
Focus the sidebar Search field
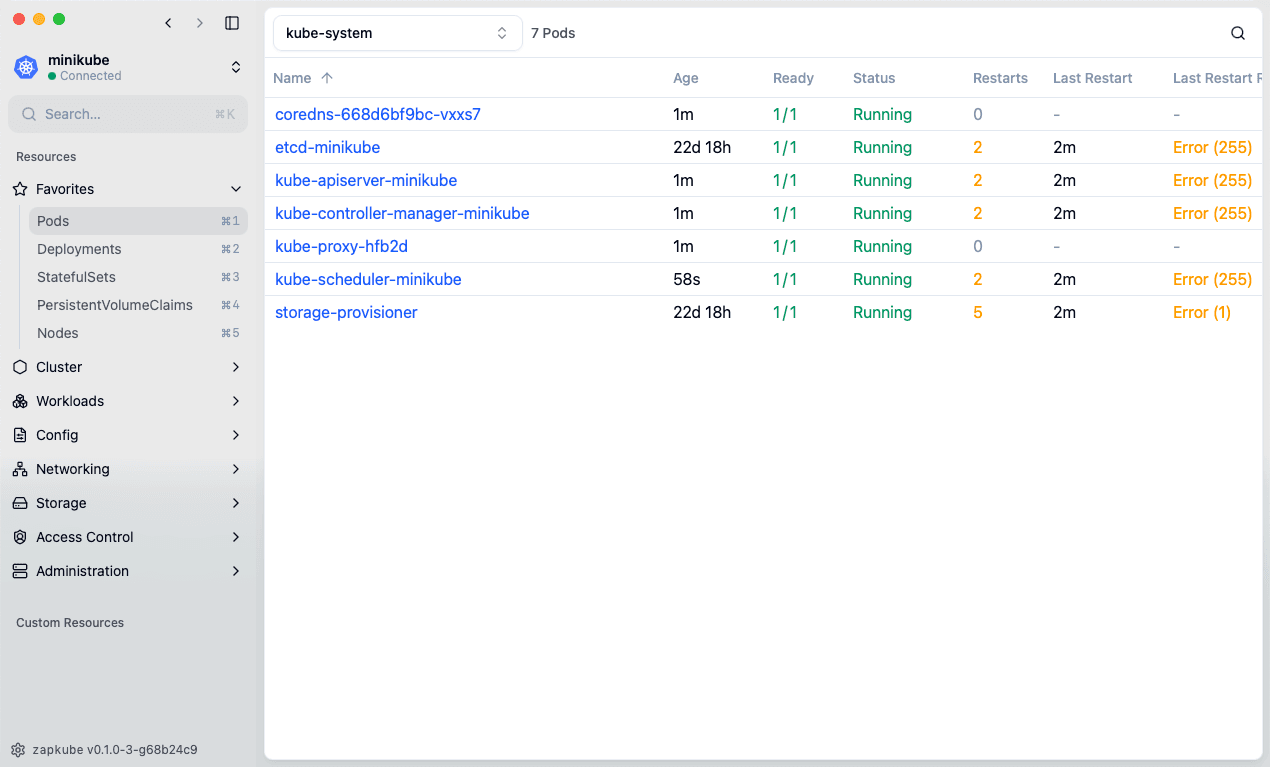[128, 114]
